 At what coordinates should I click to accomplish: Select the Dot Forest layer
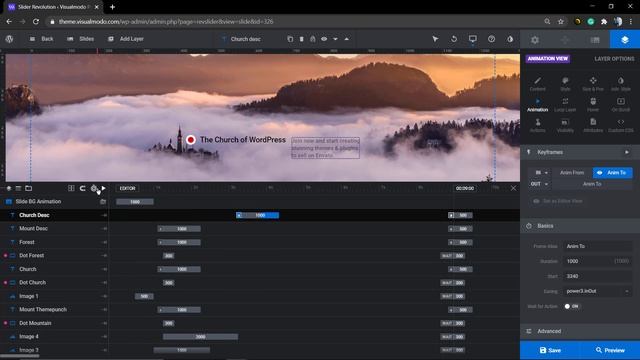coord(54,256)
